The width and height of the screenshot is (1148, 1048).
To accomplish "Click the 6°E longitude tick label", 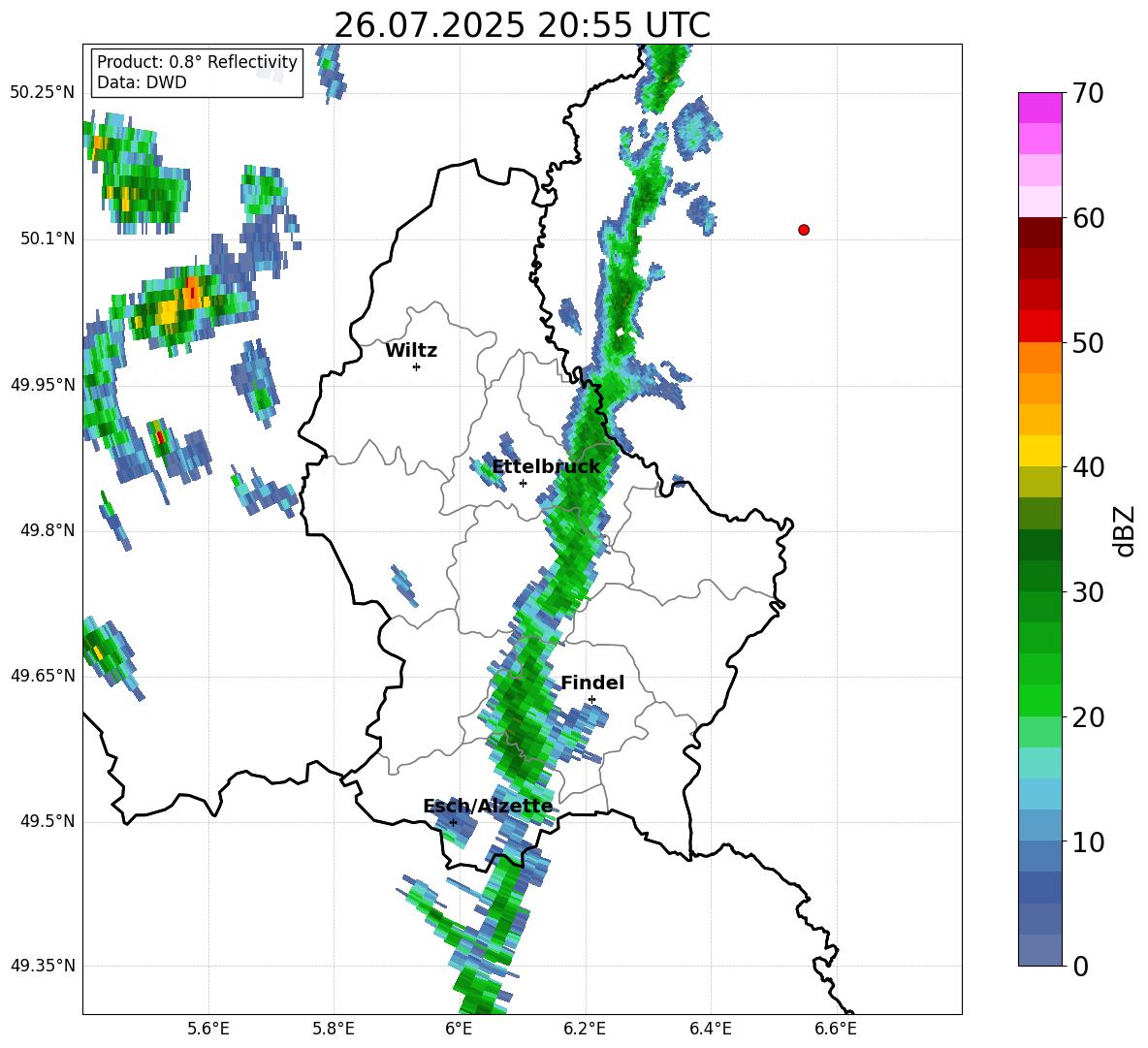I will pos(459,1030).
